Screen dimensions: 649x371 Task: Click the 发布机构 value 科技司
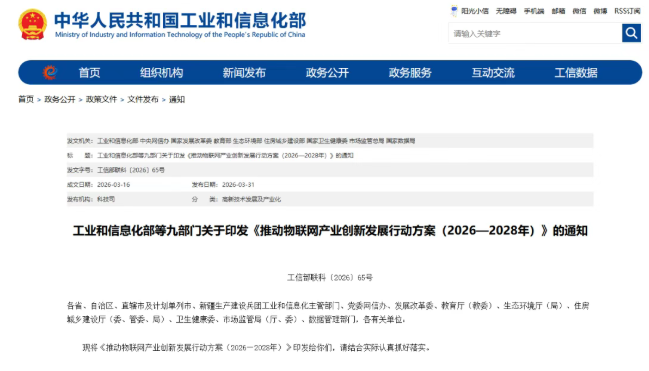tap(106, 199)
